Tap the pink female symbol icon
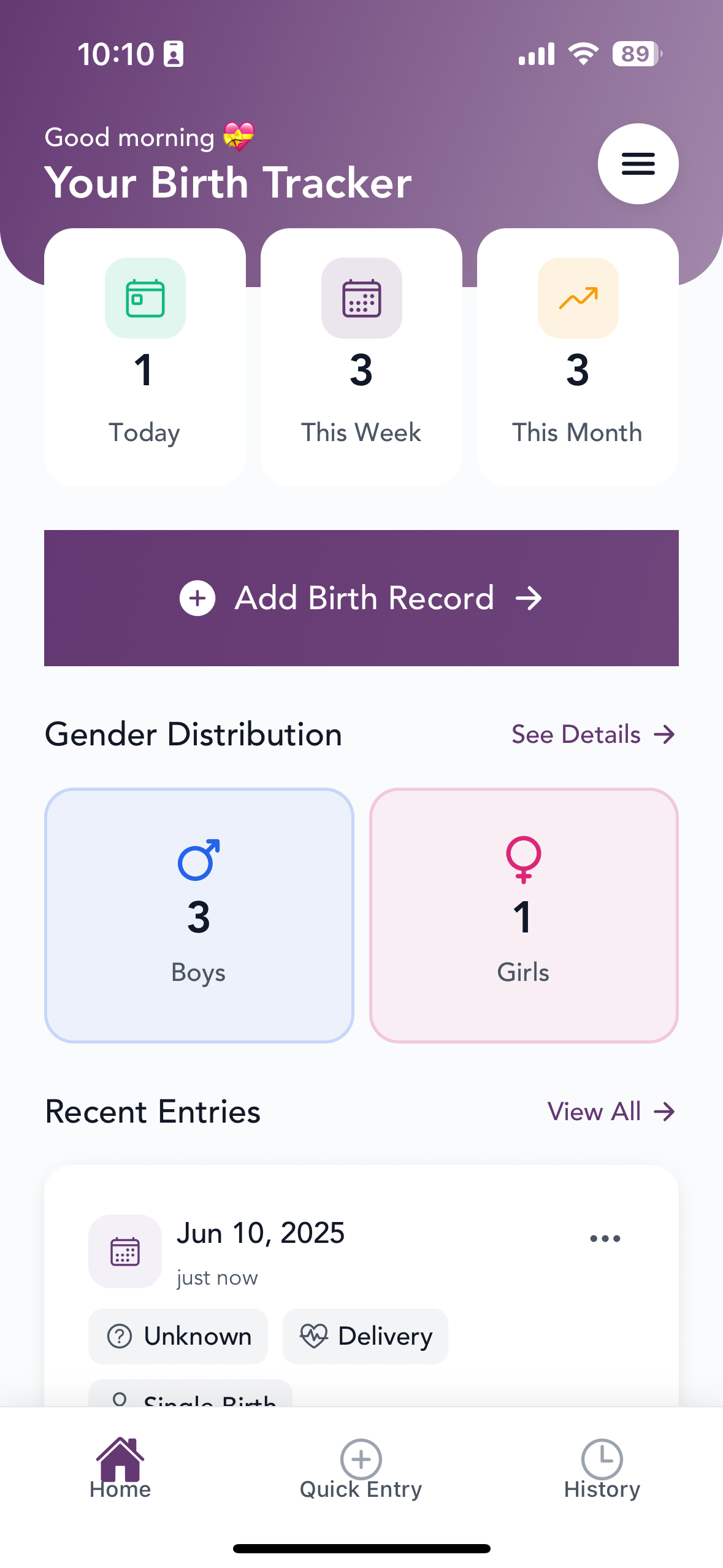Image resolution: width=723 pixels, height=1568 pixels. click(x=523, y=859)
